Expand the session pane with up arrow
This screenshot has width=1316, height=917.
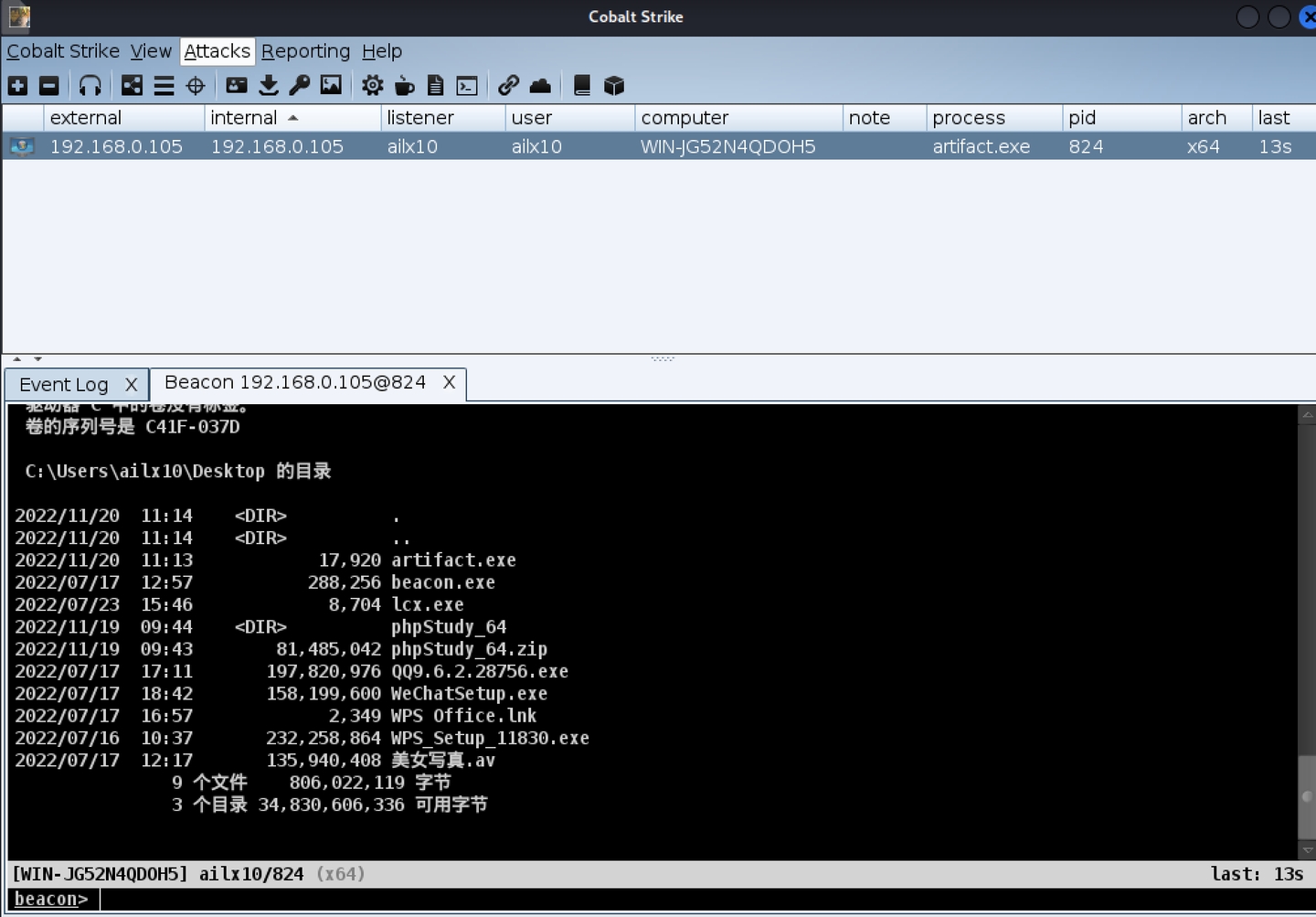(15, 358)
